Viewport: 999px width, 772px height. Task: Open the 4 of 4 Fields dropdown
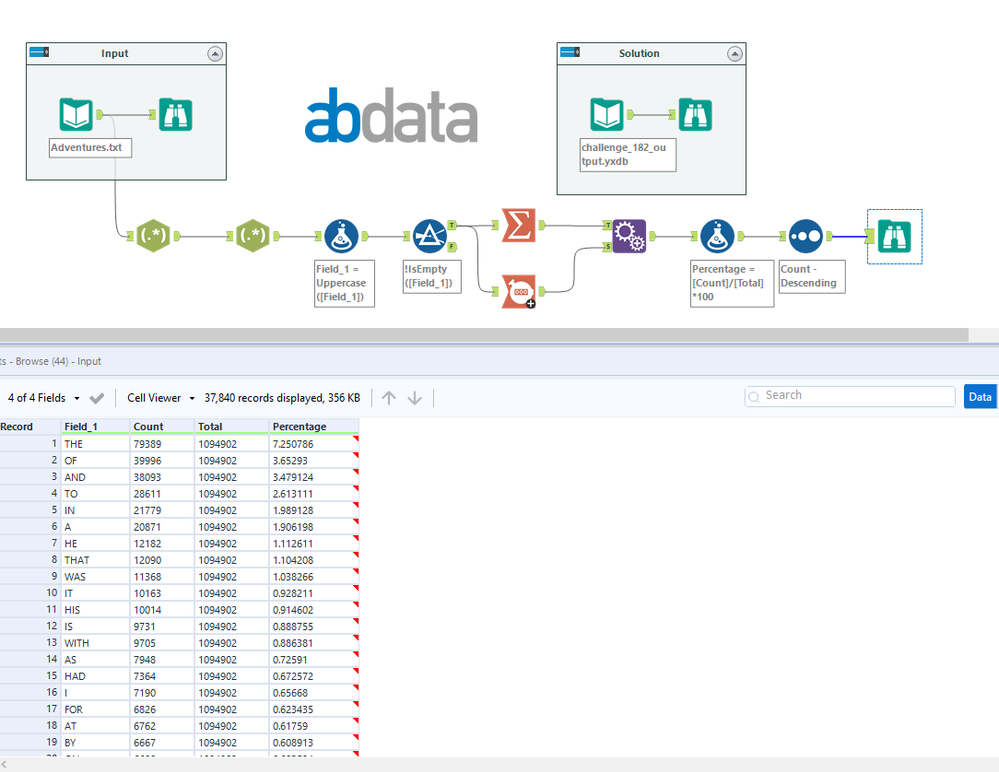[x=43, y=398]
